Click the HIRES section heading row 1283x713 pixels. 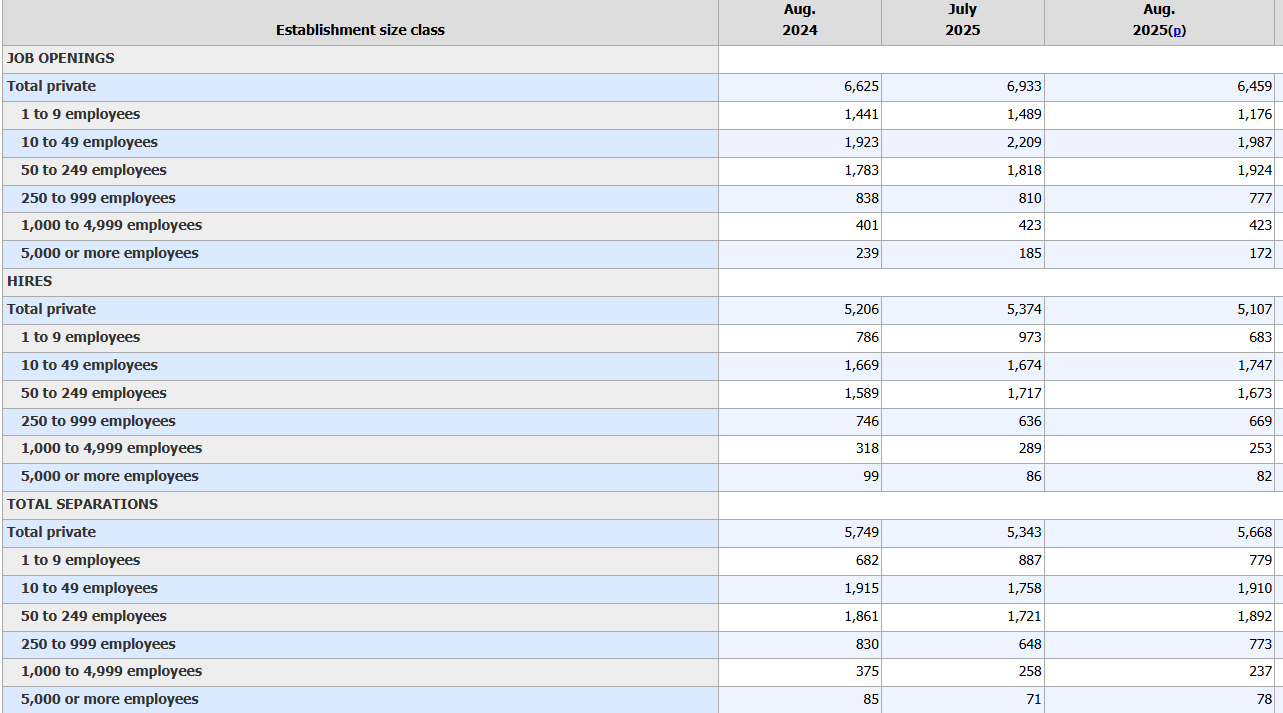pos(30,282)
